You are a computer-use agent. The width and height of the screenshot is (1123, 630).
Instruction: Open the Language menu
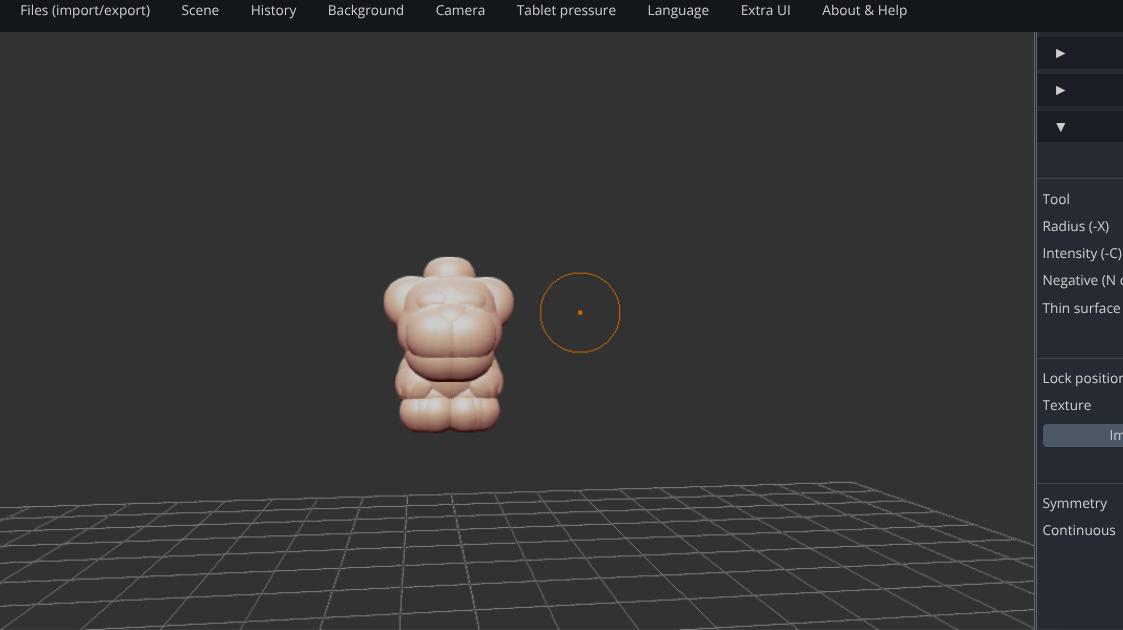pos(678,11)
